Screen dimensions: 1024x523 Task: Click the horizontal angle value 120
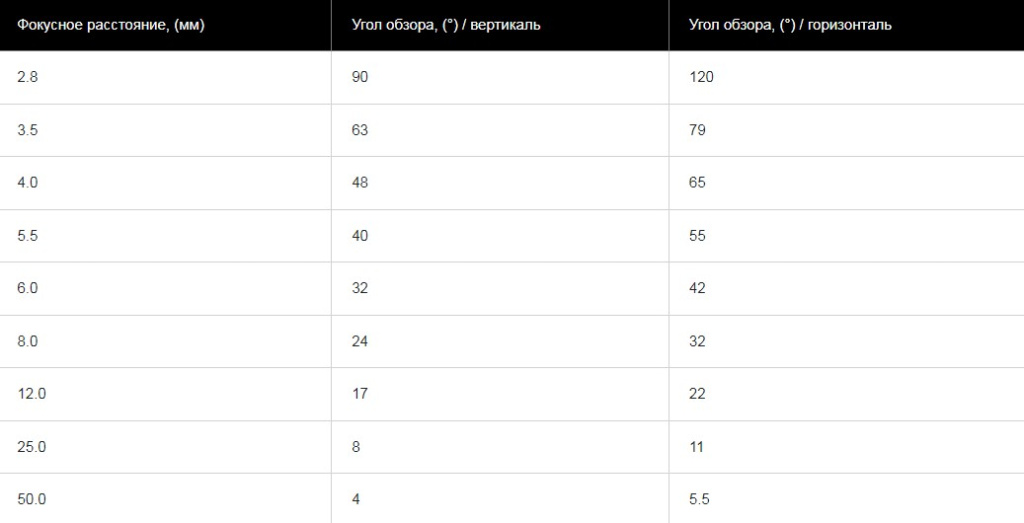point(701,77)
